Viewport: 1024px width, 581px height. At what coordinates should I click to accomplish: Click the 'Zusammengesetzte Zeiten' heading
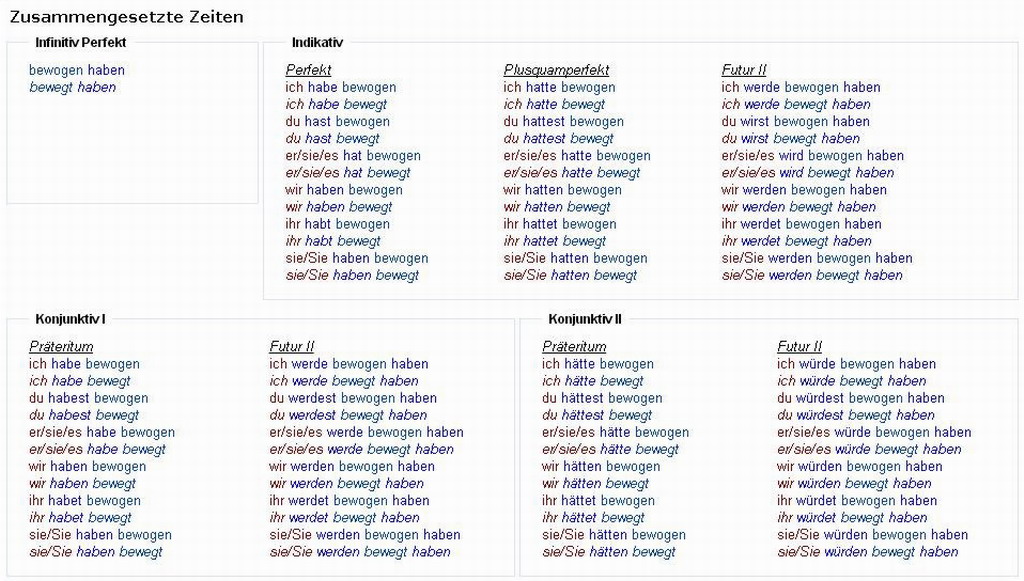coord(127,17)
